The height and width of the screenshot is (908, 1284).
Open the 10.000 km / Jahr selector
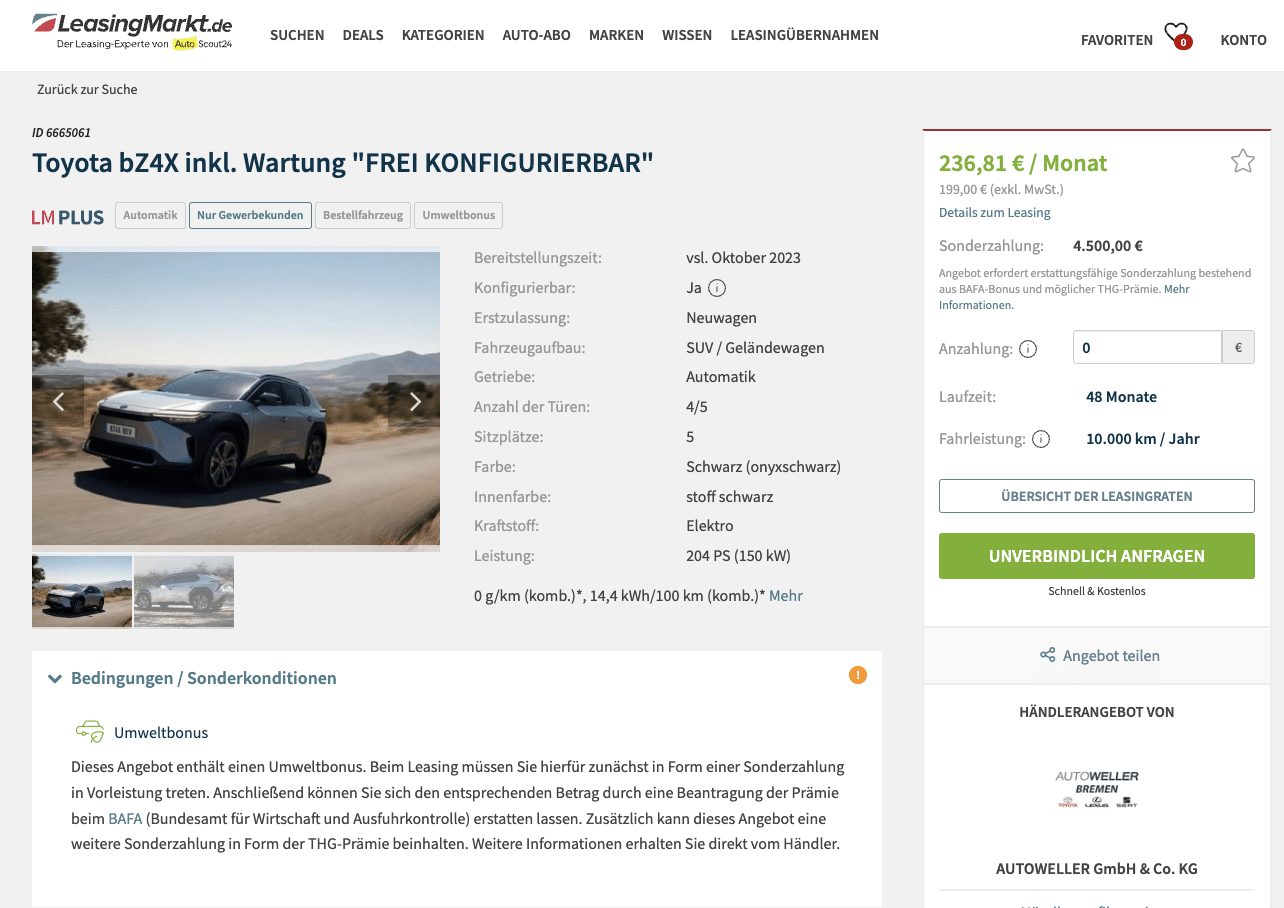(x=1142, y=439)
